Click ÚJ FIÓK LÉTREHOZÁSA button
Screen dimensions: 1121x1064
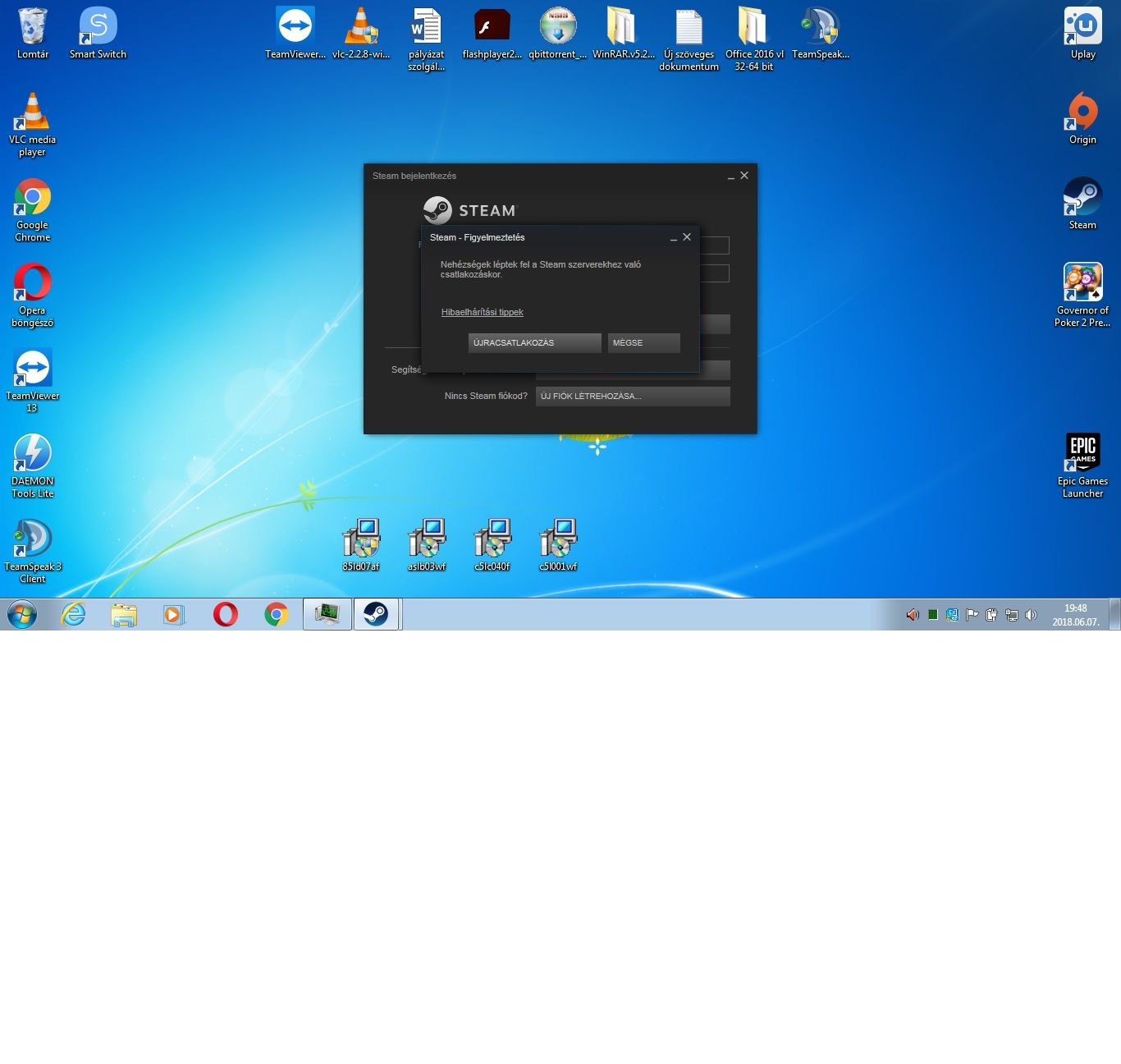[633, 396]
